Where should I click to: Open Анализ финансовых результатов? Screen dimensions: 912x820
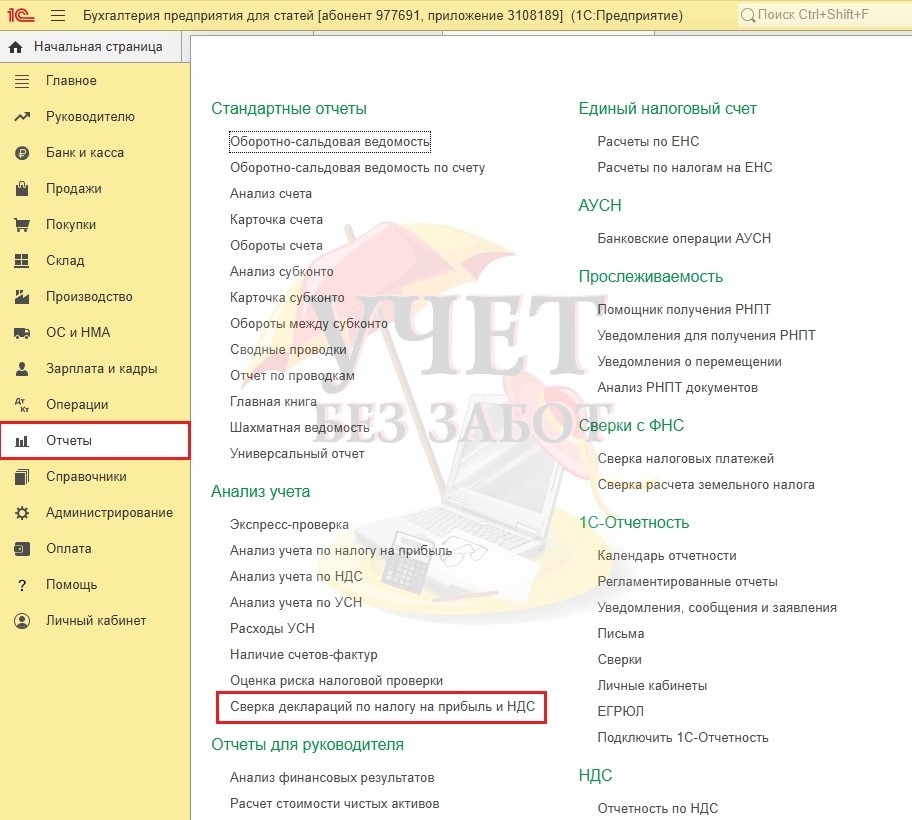[332, 778]
